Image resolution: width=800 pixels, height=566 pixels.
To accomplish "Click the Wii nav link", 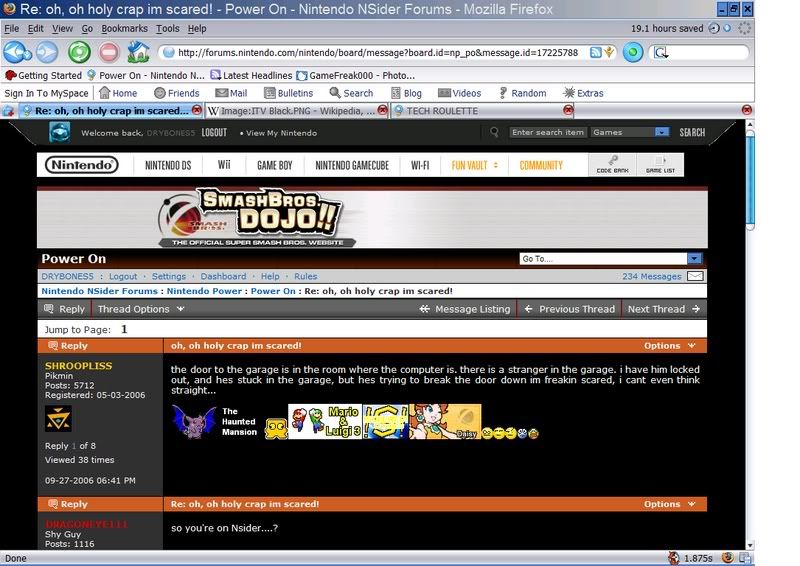I will [x=224, y=165].
